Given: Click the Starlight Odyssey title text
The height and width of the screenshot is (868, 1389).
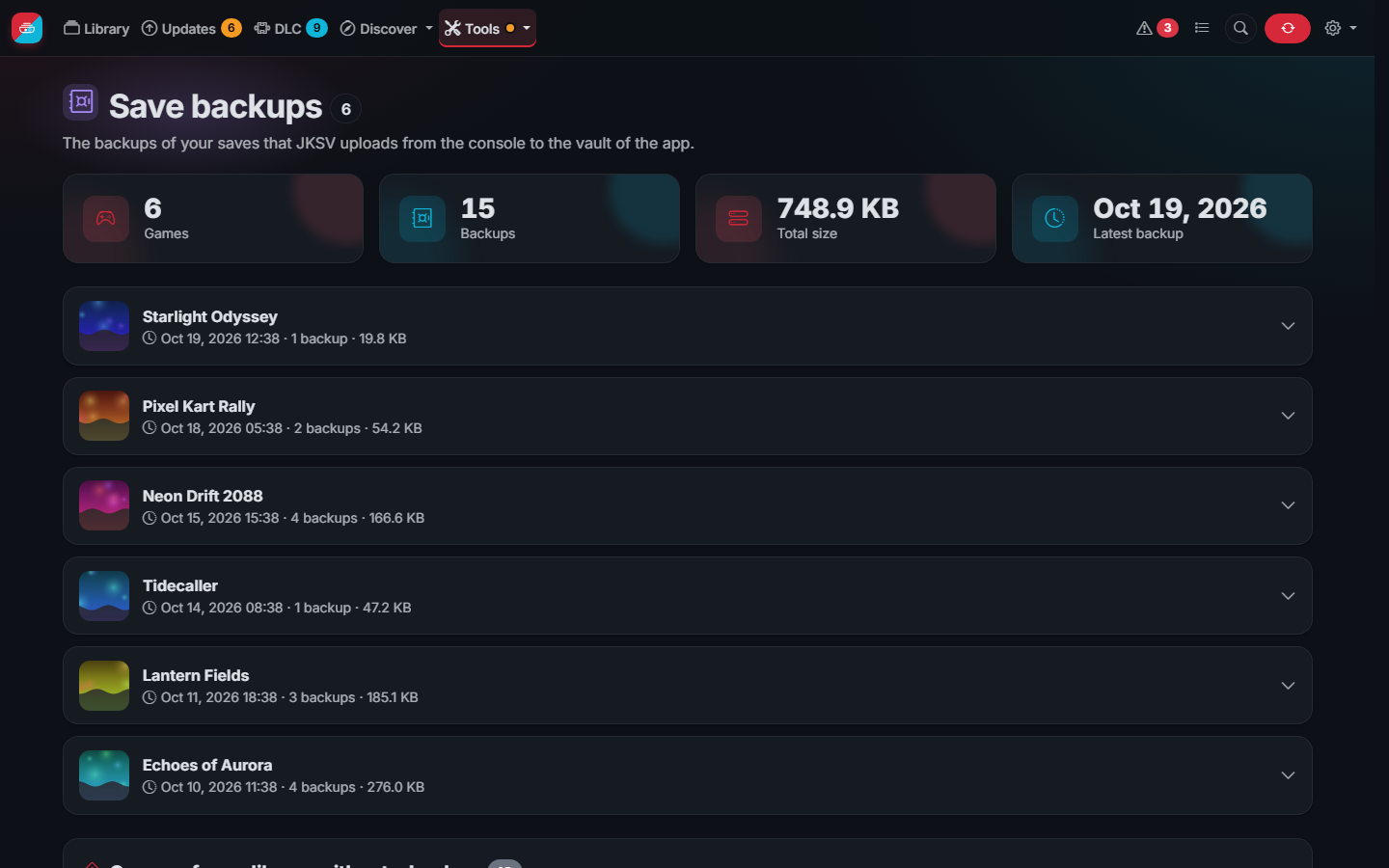Looking at the screenshot, I should click(x=210, y=316).
